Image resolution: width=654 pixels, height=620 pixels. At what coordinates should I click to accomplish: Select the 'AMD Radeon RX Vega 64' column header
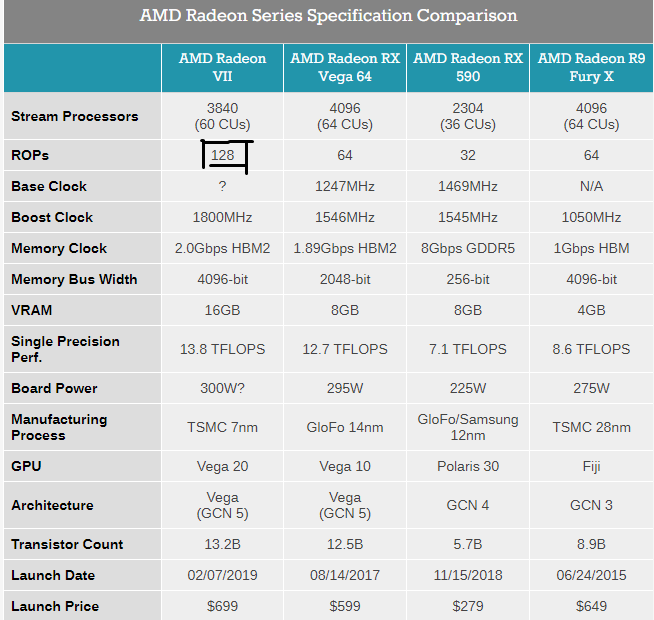pyautogui.click(x=345, y=67)
